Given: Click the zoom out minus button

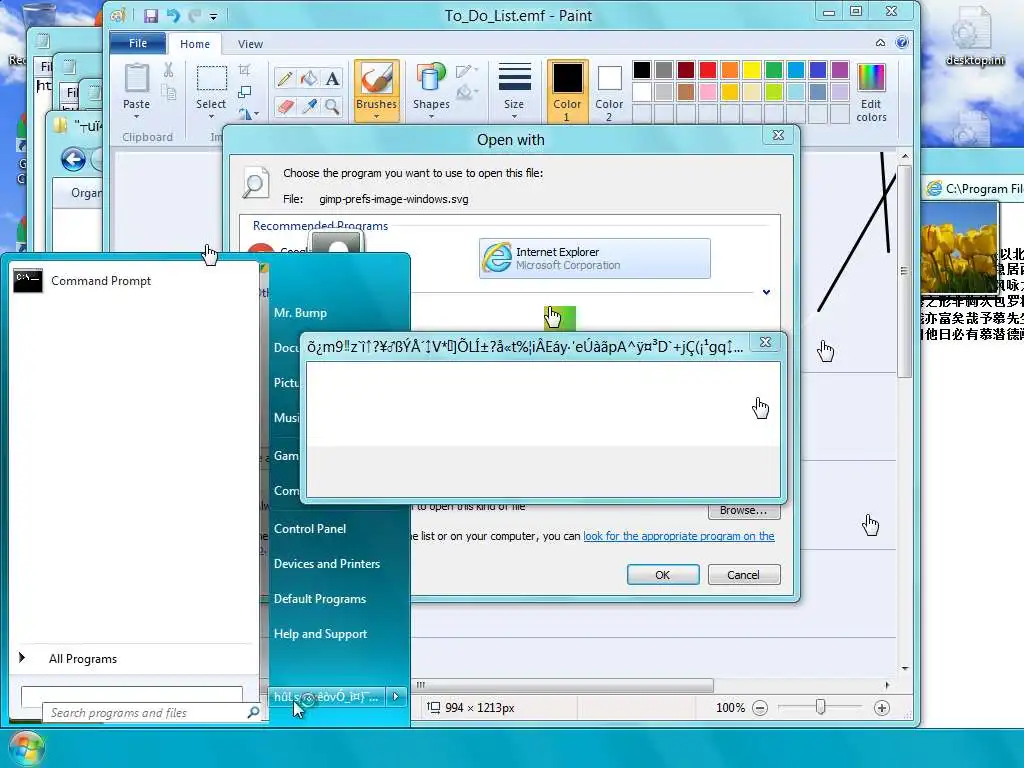Looking at the screenshot, I should [x=760, y=708].
